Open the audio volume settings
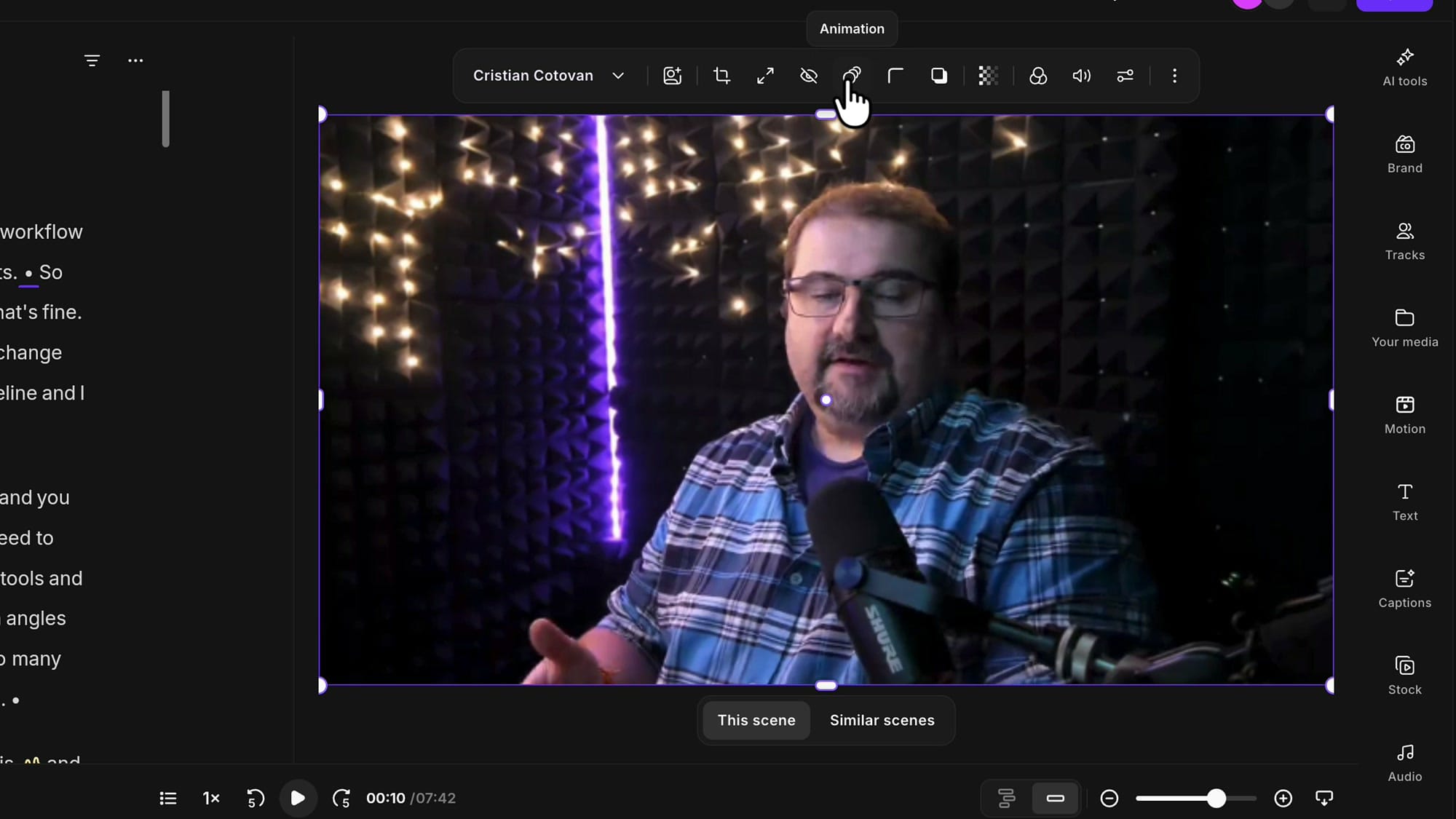The width and height of the screenshot is (1456, 819). 1082,76
